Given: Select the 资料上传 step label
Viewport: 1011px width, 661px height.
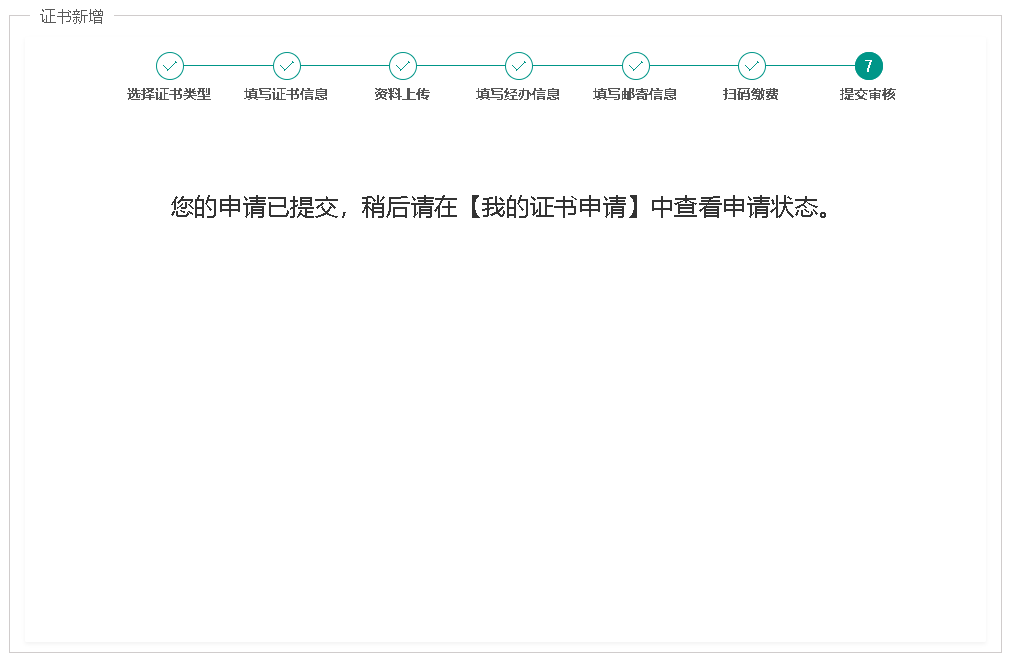Looking at the screenshot, I should pyautogui.click(x=402, y=95).
